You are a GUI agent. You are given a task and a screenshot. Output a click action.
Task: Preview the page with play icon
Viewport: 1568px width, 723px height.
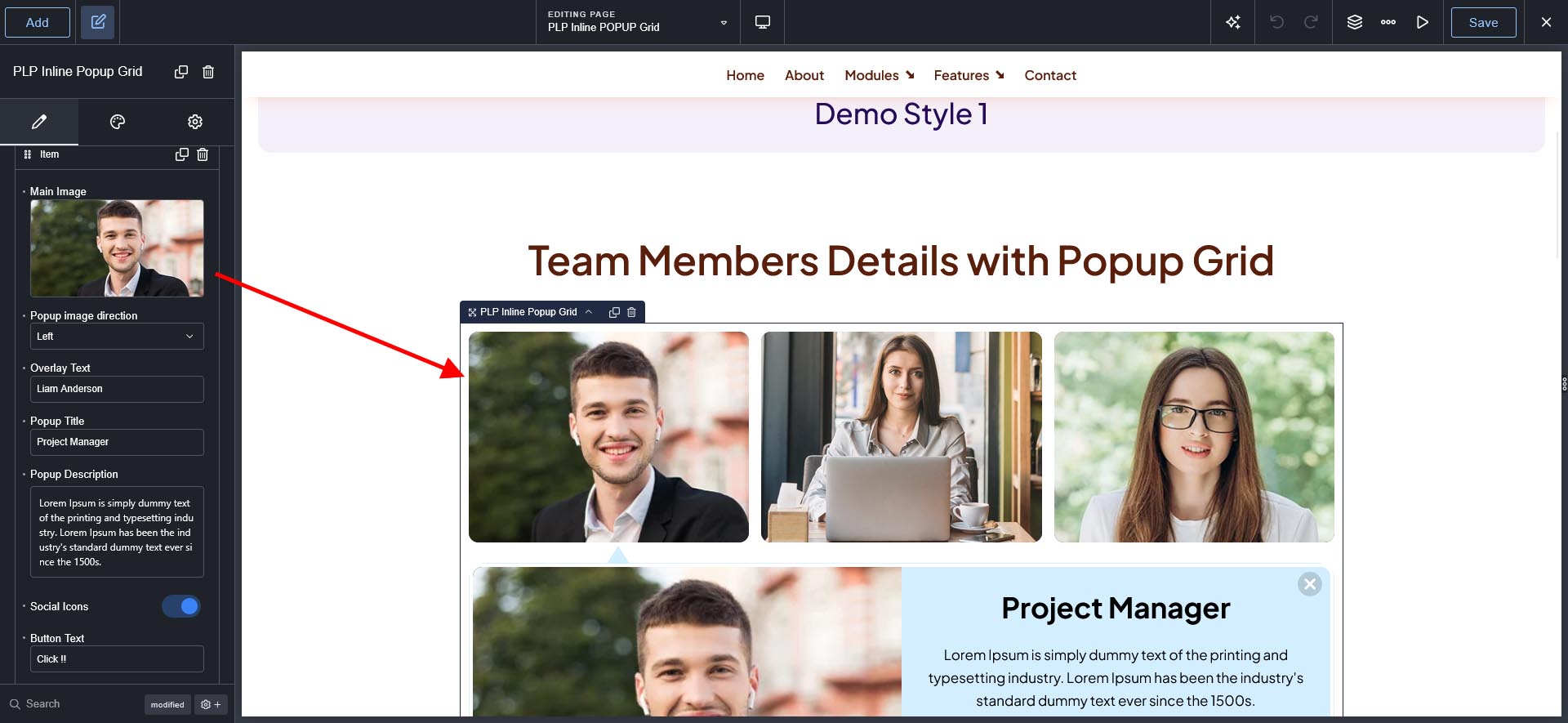pyautogui.click(x=1423, y=22)
